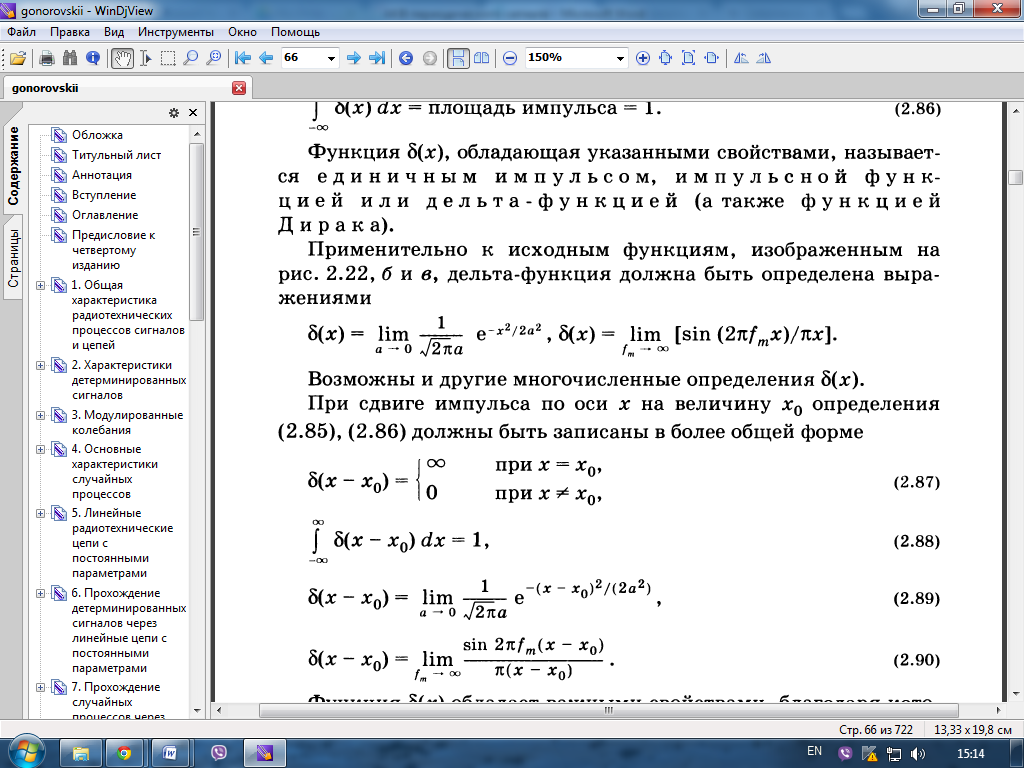Click the blue info bubble icon
This screenshot has width=1024, height=768.
pos(93,58)
